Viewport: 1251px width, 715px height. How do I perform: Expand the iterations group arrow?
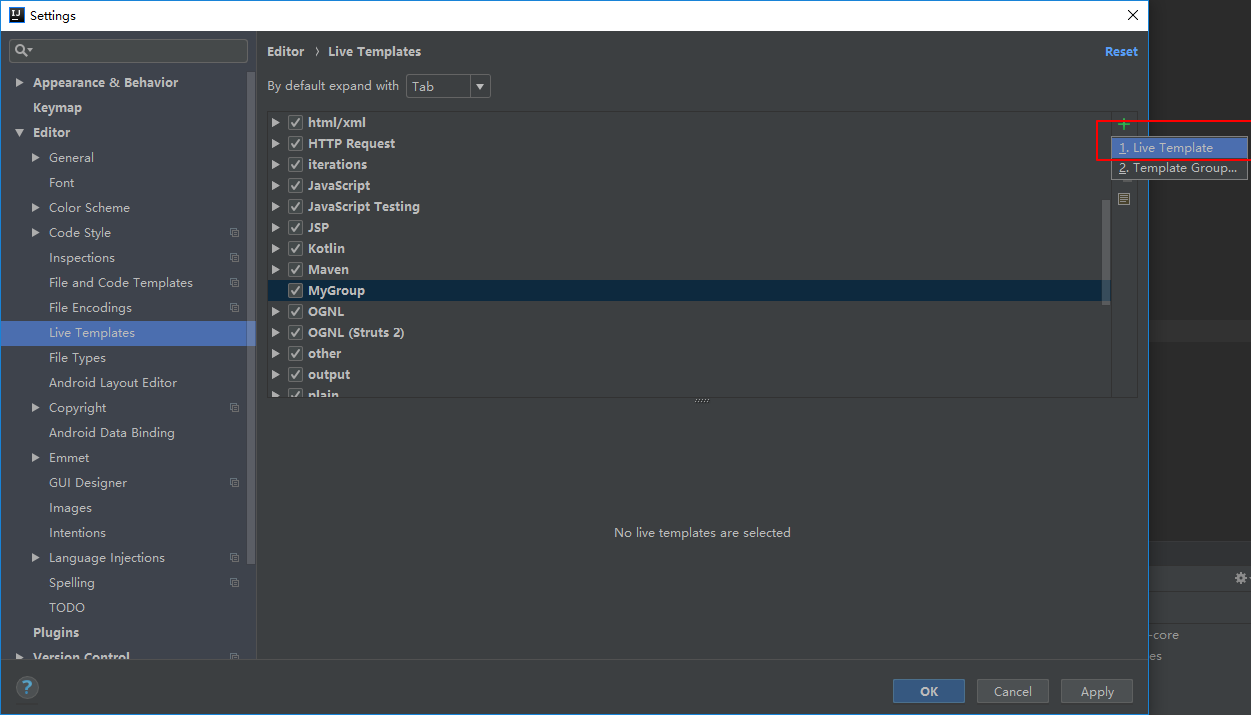point(277,164)
